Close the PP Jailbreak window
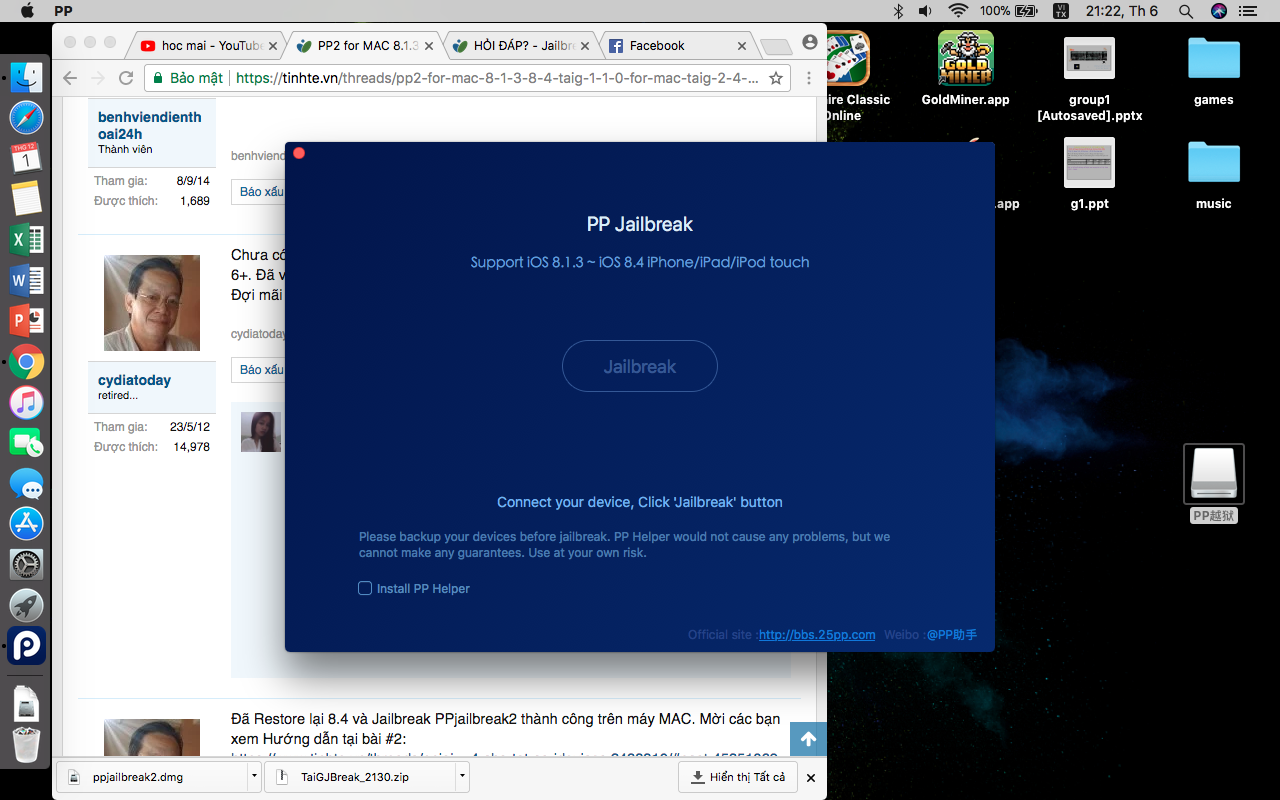 tap(299, 153)
